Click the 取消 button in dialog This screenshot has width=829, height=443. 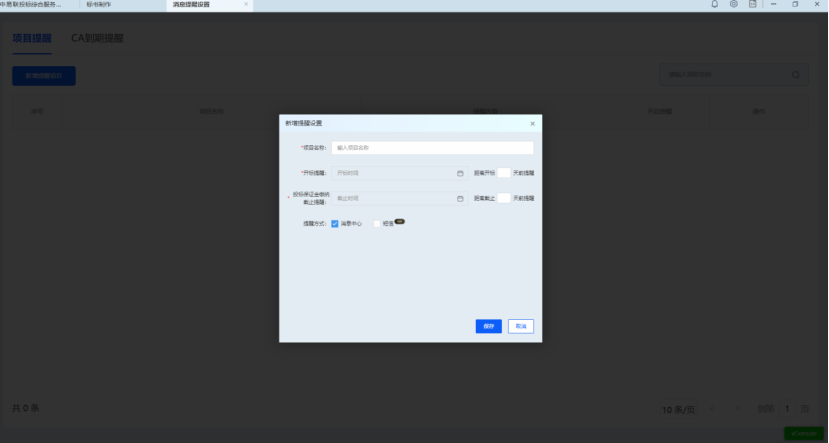click(x=520, y=326)
